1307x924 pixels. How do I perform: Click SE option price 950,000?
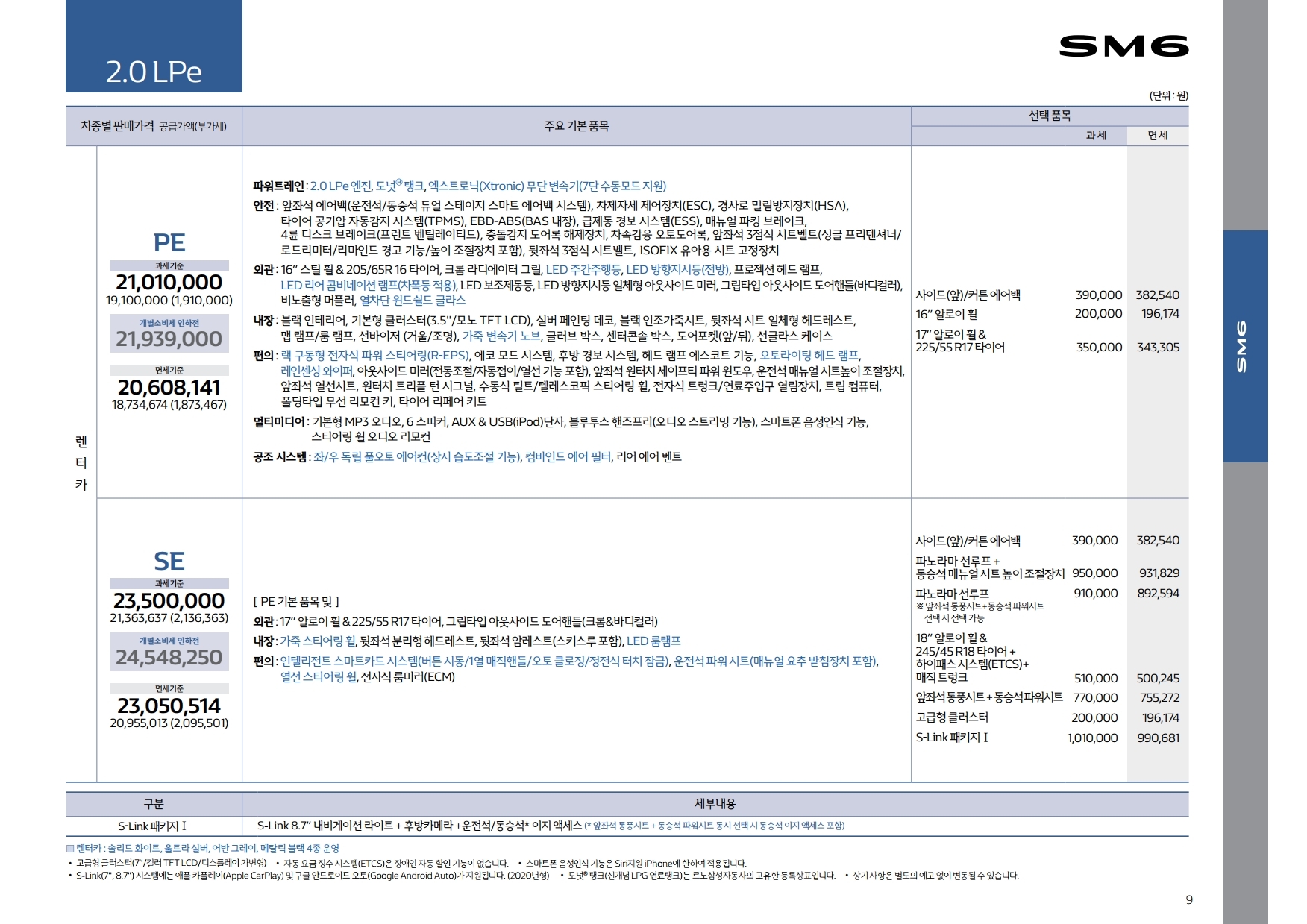[x=1095, y=573]
